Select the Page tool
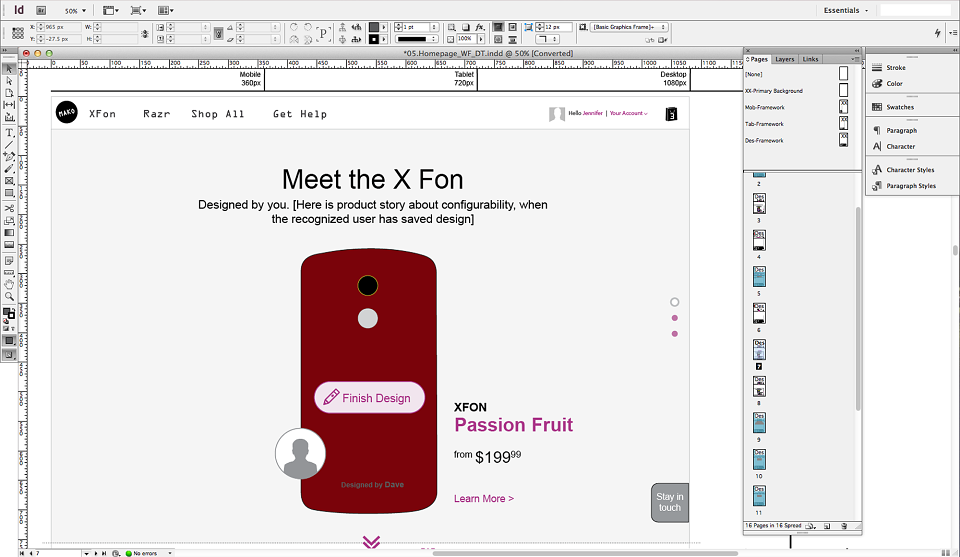Image resolution: width=960 pixels, height=557 pixels. pos(9,93)
